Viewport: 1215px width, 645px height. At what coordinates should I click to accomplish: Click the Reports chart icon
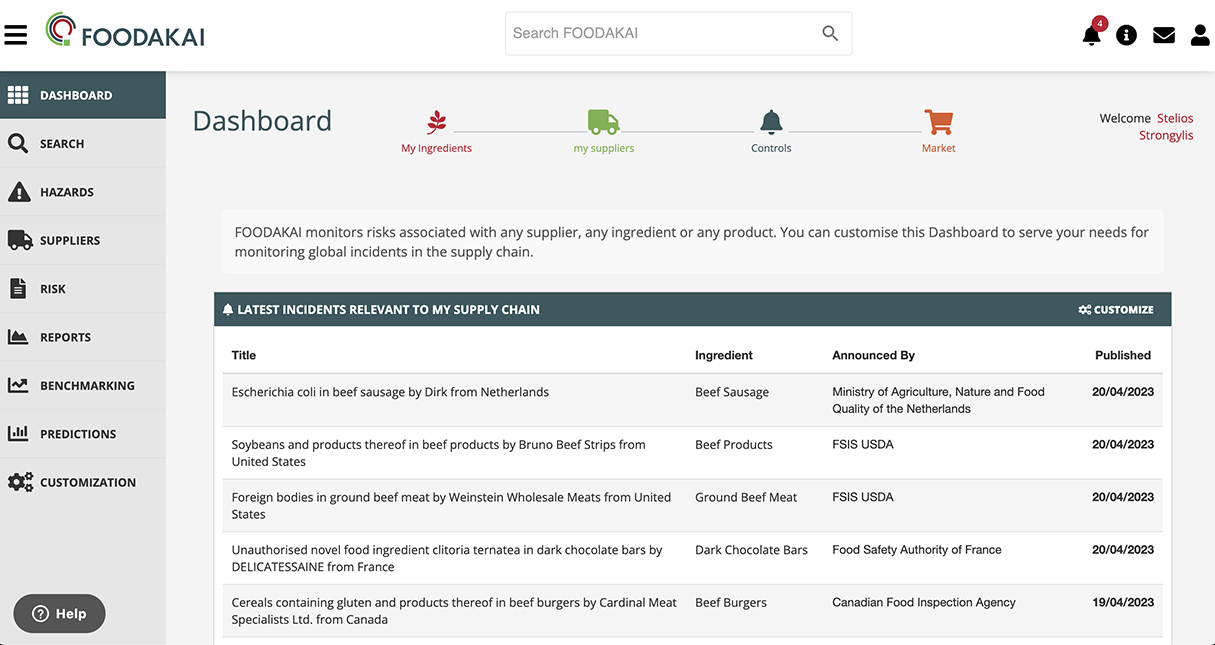pyautogui.click(x=18, y=337)
